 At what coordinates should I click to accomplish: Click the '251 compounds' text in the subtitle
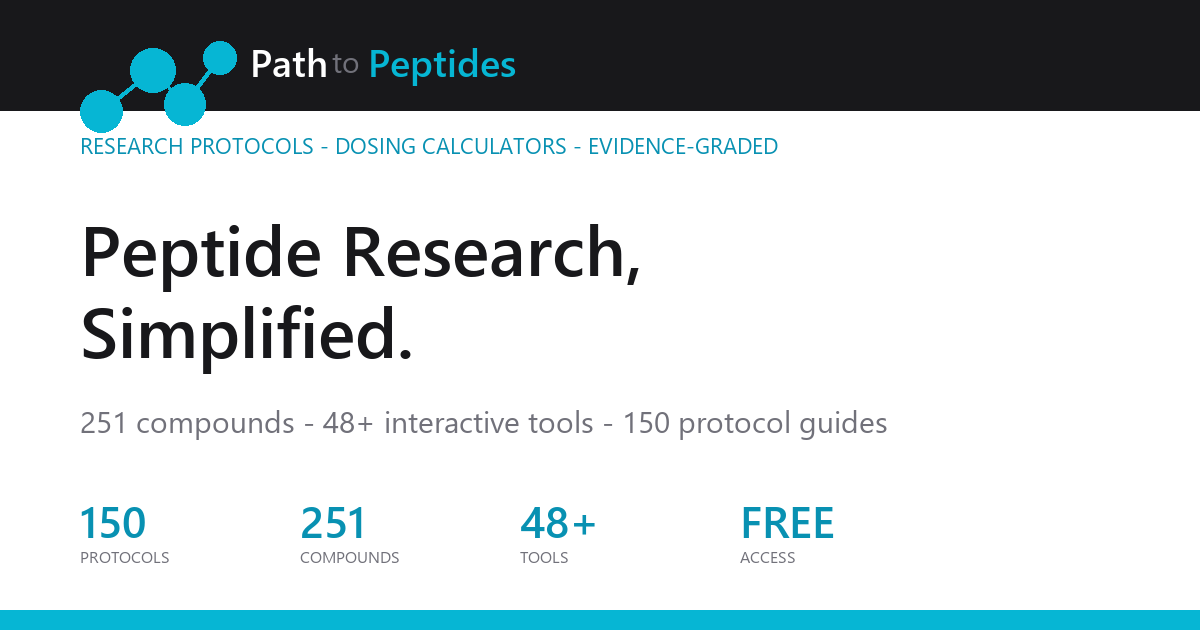(x=187, y=424)
